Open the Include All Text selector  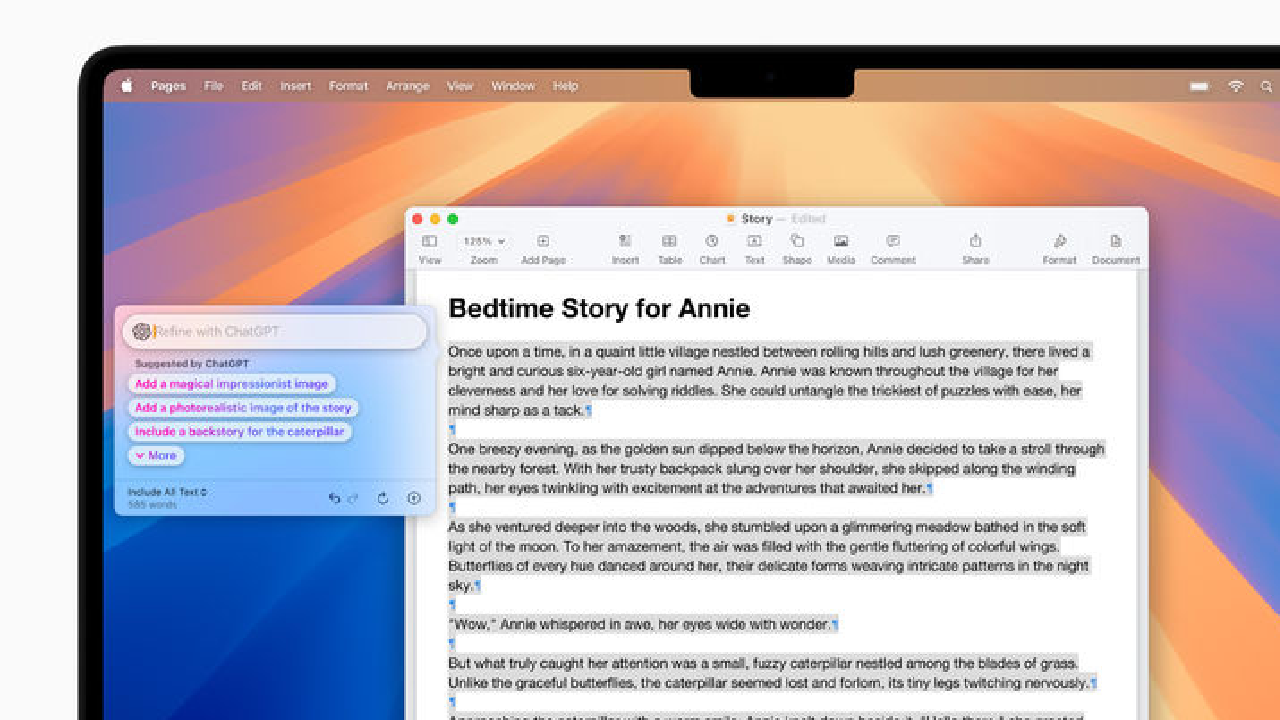coord(167,492)
